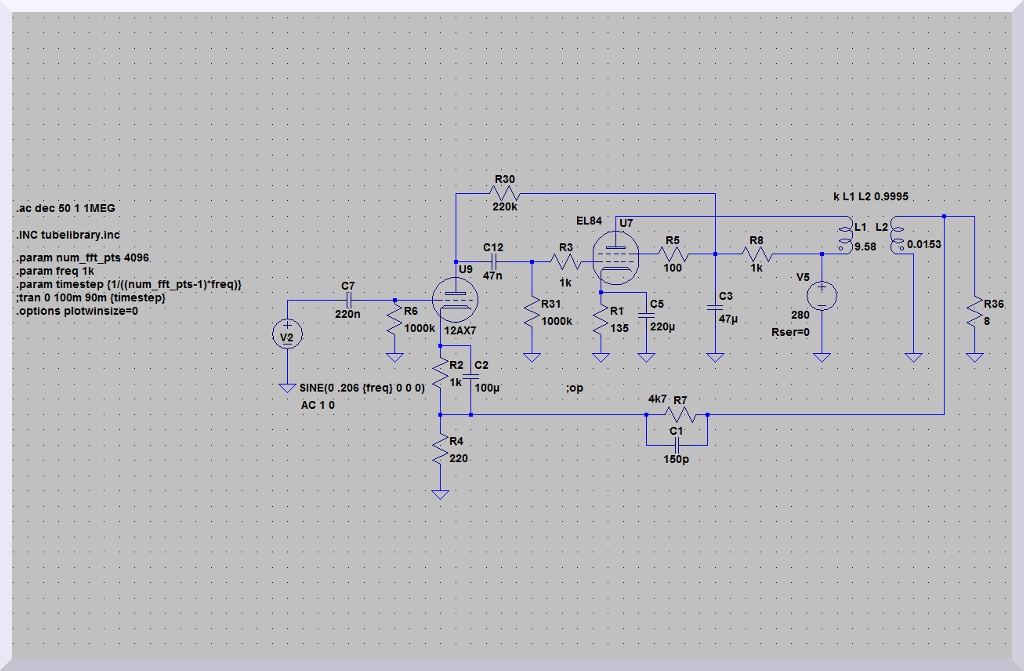Click the 12AX7 triode tube symbol U9

pyautogui.click(x=455, y=299)
